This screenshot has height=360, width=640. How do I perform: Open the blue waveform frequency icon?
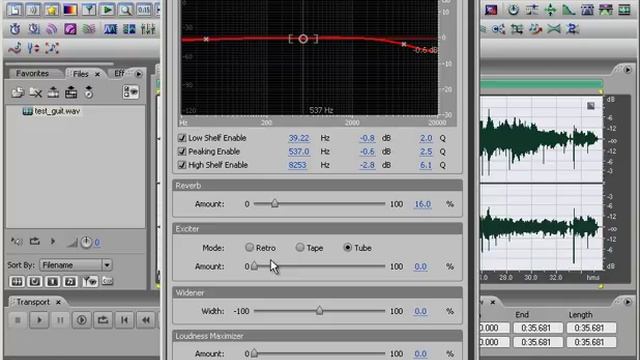coord(110,29)
